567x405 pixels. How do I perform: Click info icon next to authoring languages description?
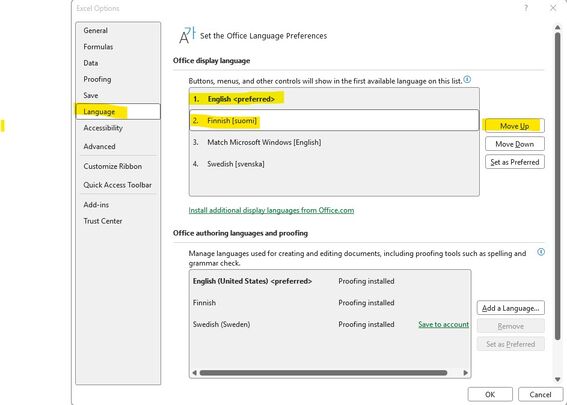click(x=541, y=252)
